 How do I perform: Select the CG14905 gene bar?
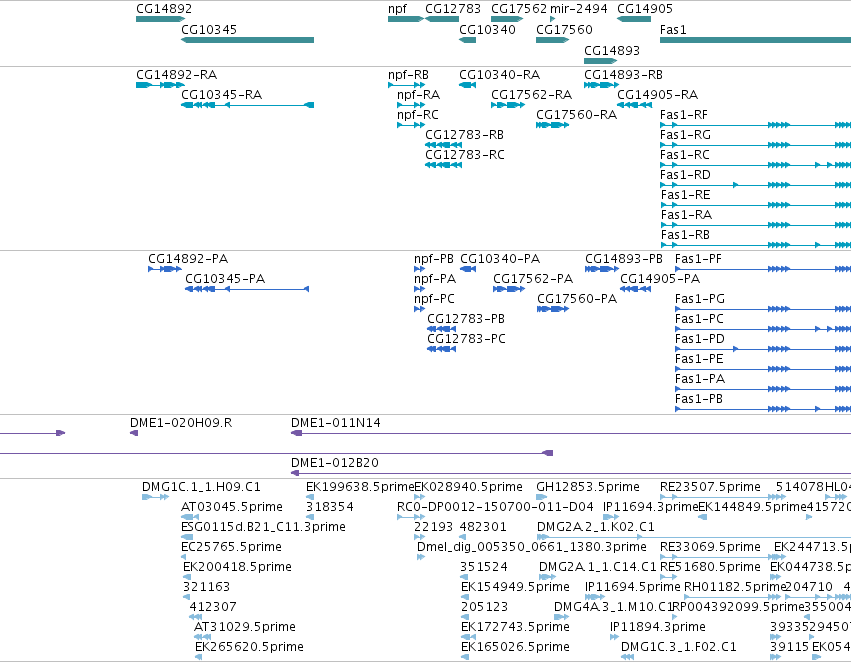[634, 19]
